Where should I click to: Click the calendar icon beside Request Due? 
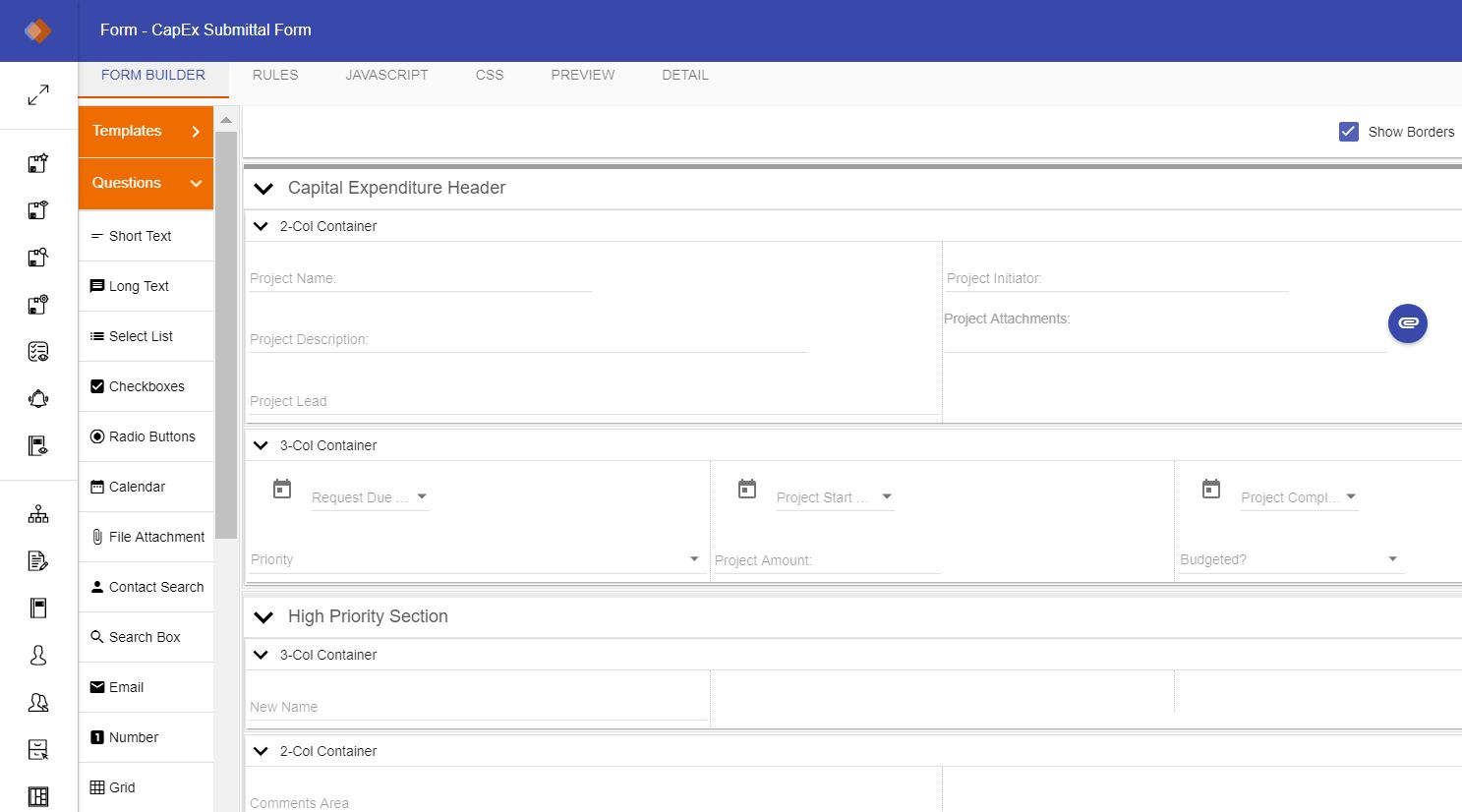click(282, 489)
